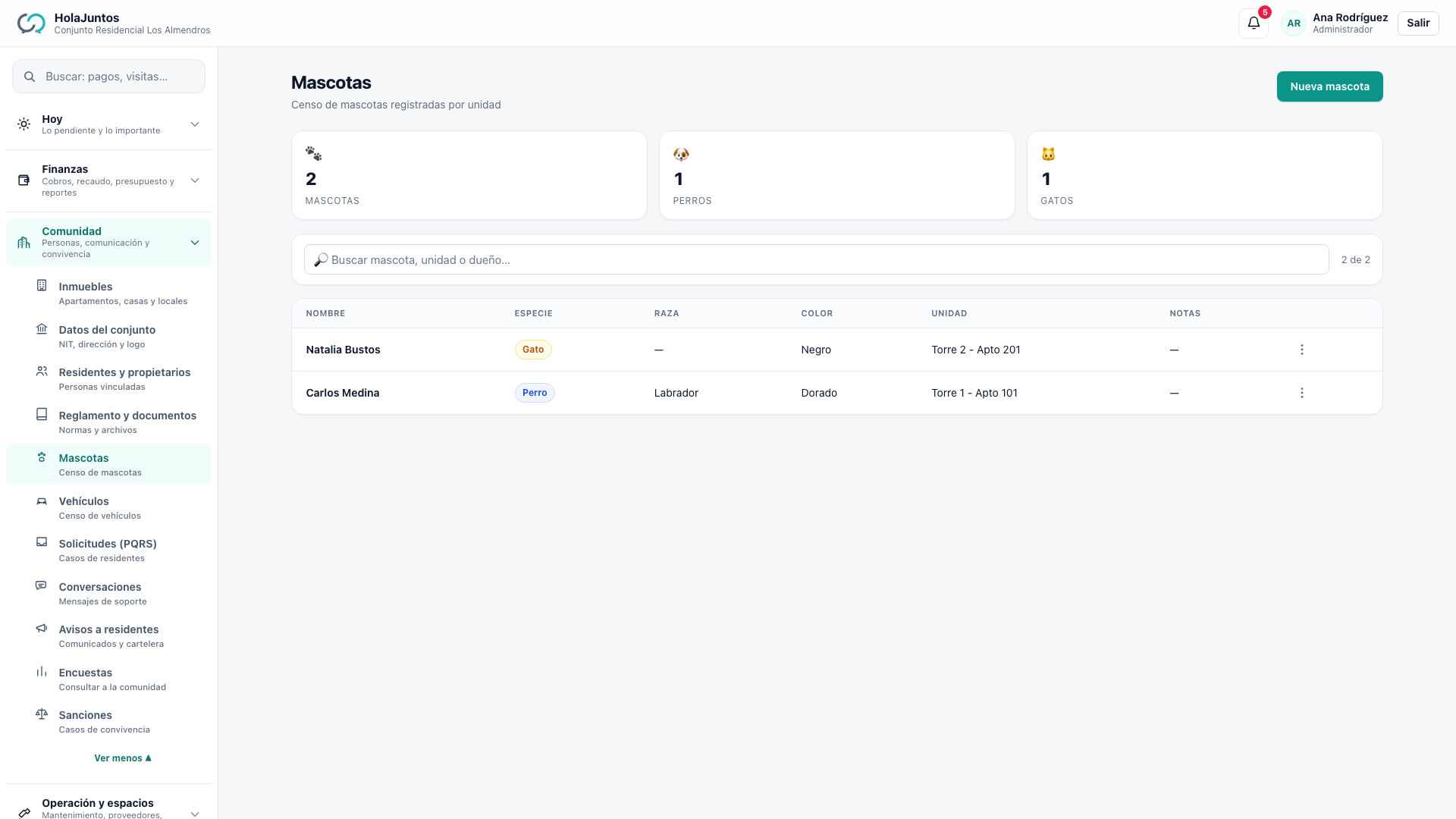The width and height of the screenshot is (1456, 819).
Task: Click the Encuestas bar chart icon
Action: click(x=42, y=672)
